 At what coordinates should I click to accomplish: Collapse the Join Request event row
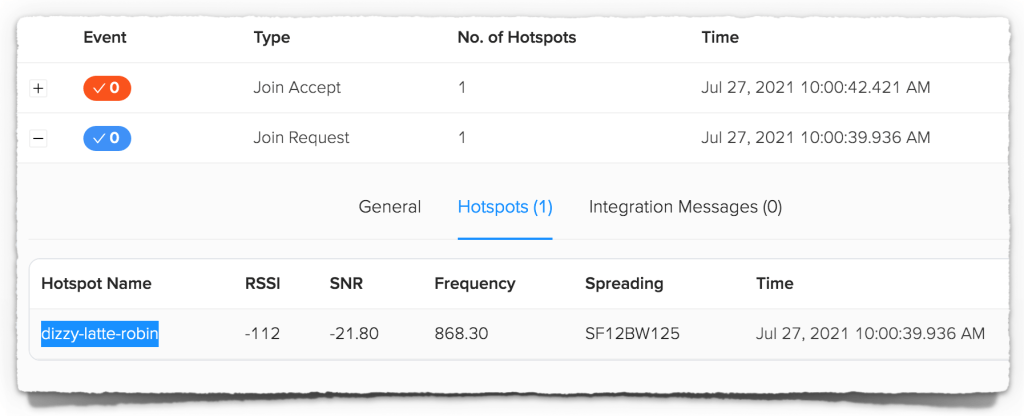[39, 138]
